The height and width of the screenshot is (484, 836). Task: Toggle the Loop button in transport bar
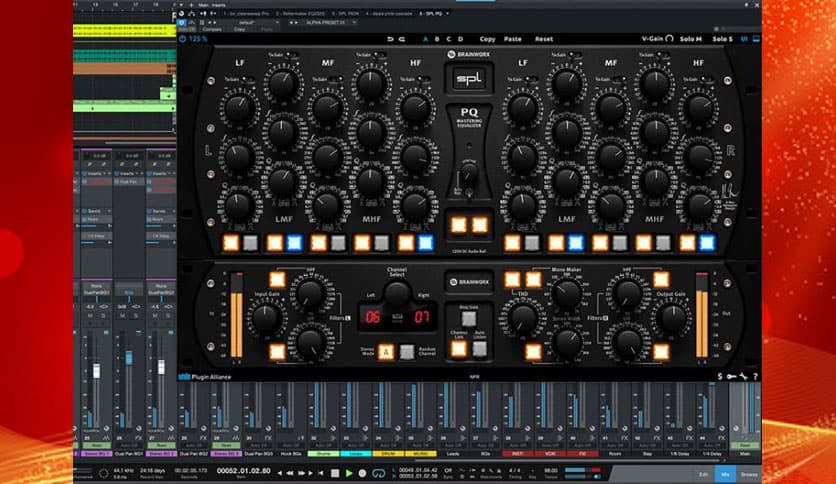pos(378,473)
